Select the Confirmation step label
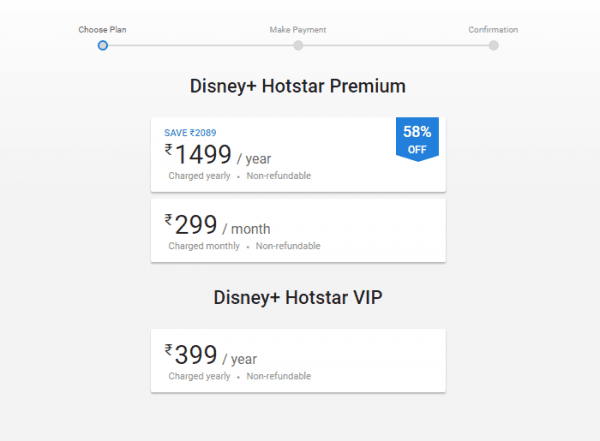This screenshot has height=441, width=600. click(x=493, y=30)
